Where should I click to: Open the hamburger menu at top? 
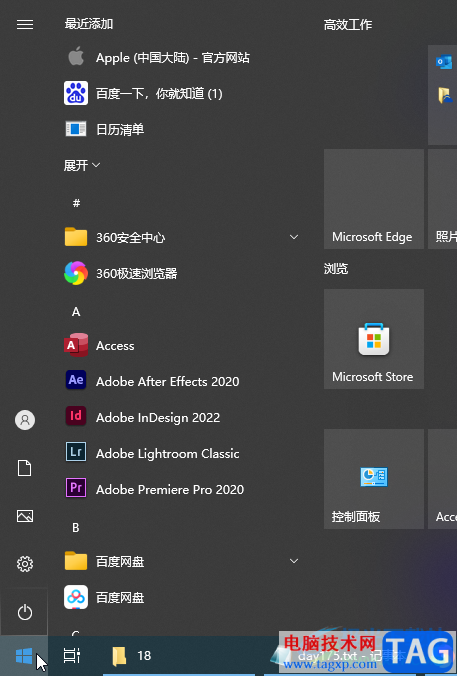point(25,25)
